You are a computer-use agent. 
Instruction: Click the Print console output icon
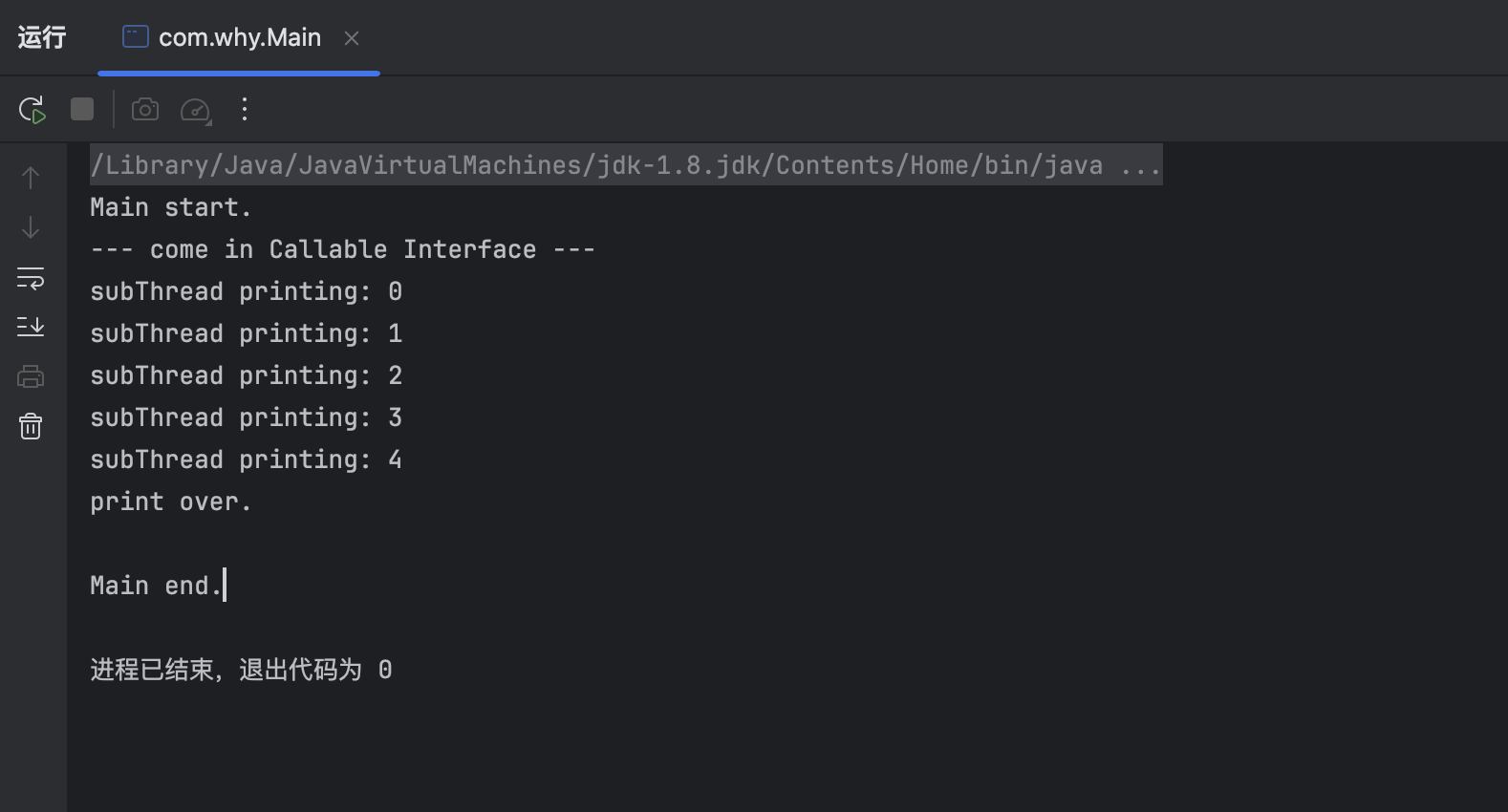[31, 376]
